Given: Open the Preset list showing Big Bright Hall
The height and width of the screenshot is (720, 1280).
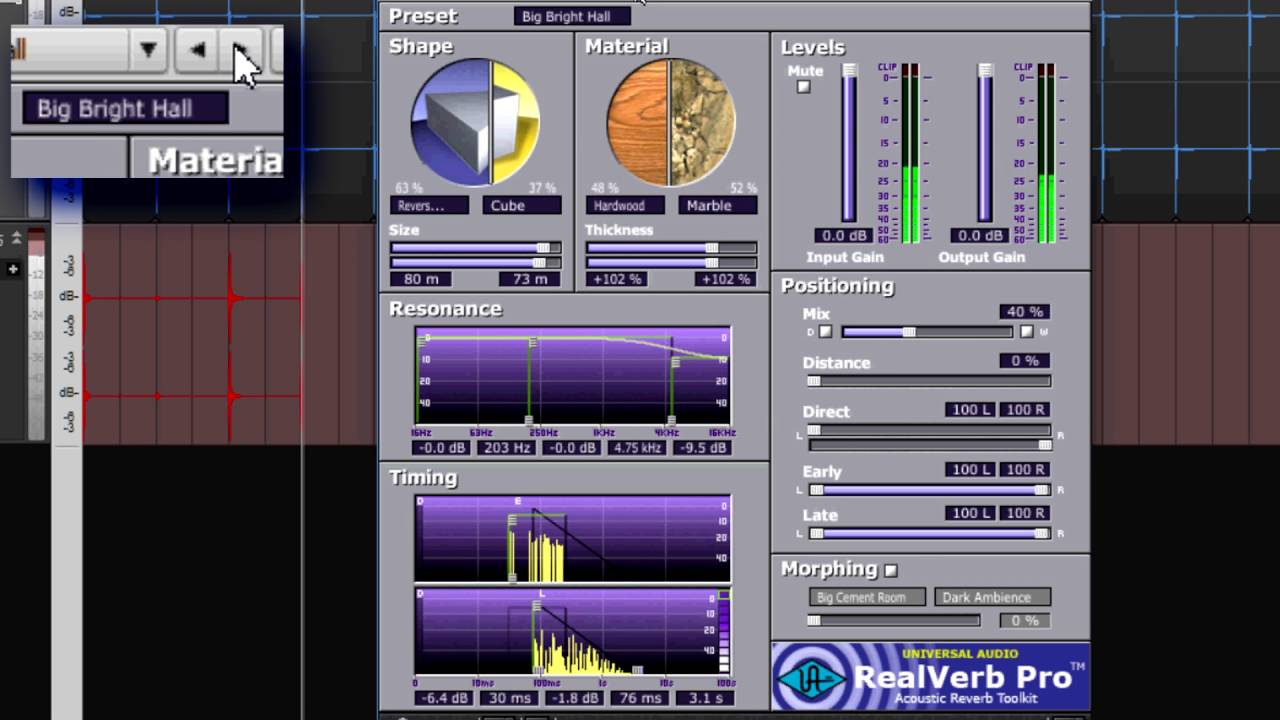Looking at the screenshot, I should [x=572, y=16].
